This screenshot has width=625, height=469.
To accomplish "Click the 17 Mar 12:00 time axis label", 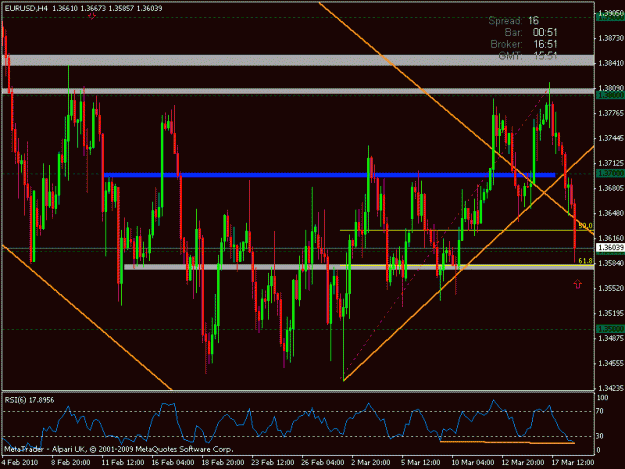I will pos(572,463).
